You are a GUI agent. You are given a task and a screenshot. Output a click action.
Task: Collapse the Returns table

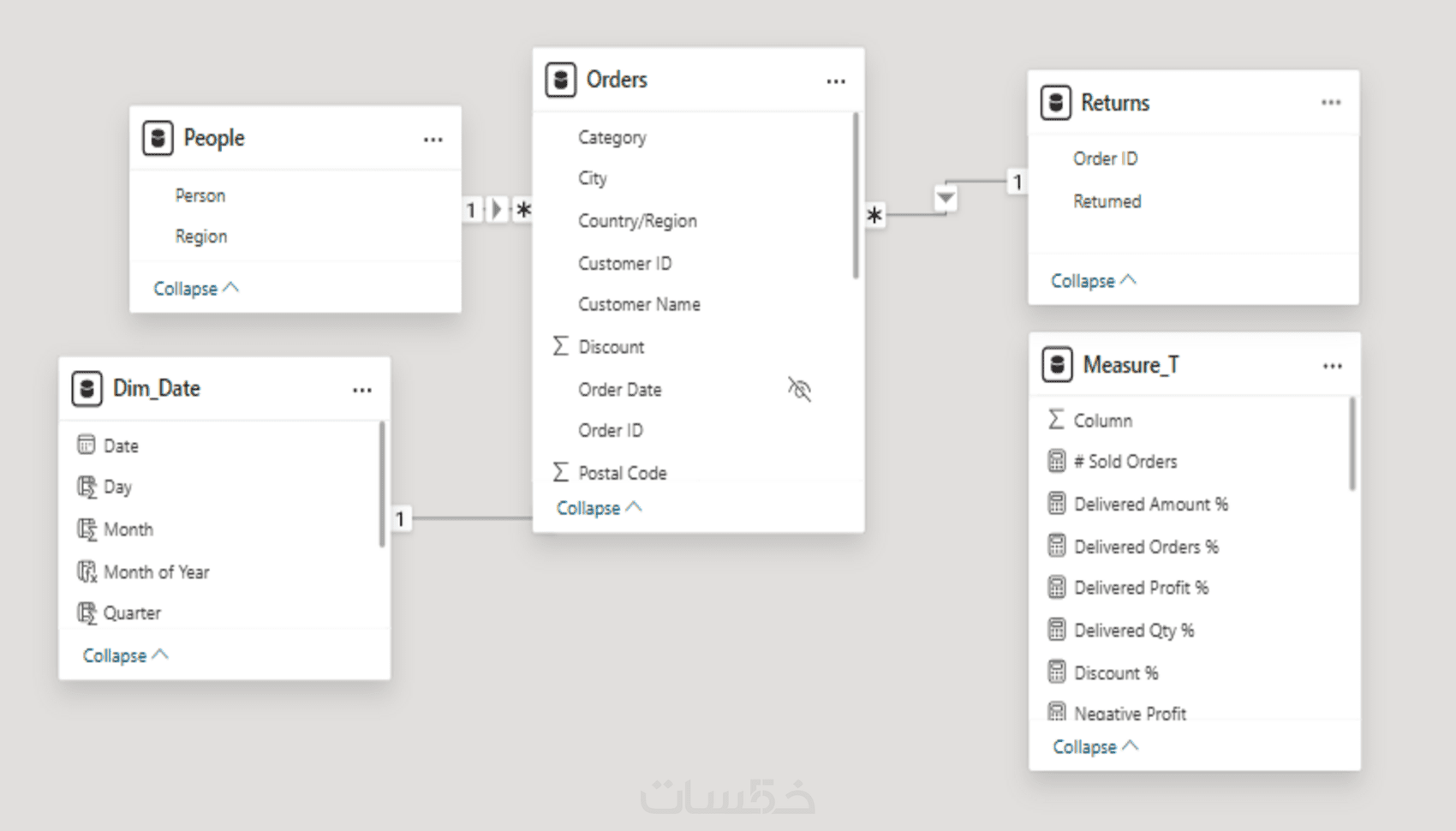[x=1093, y=281]
